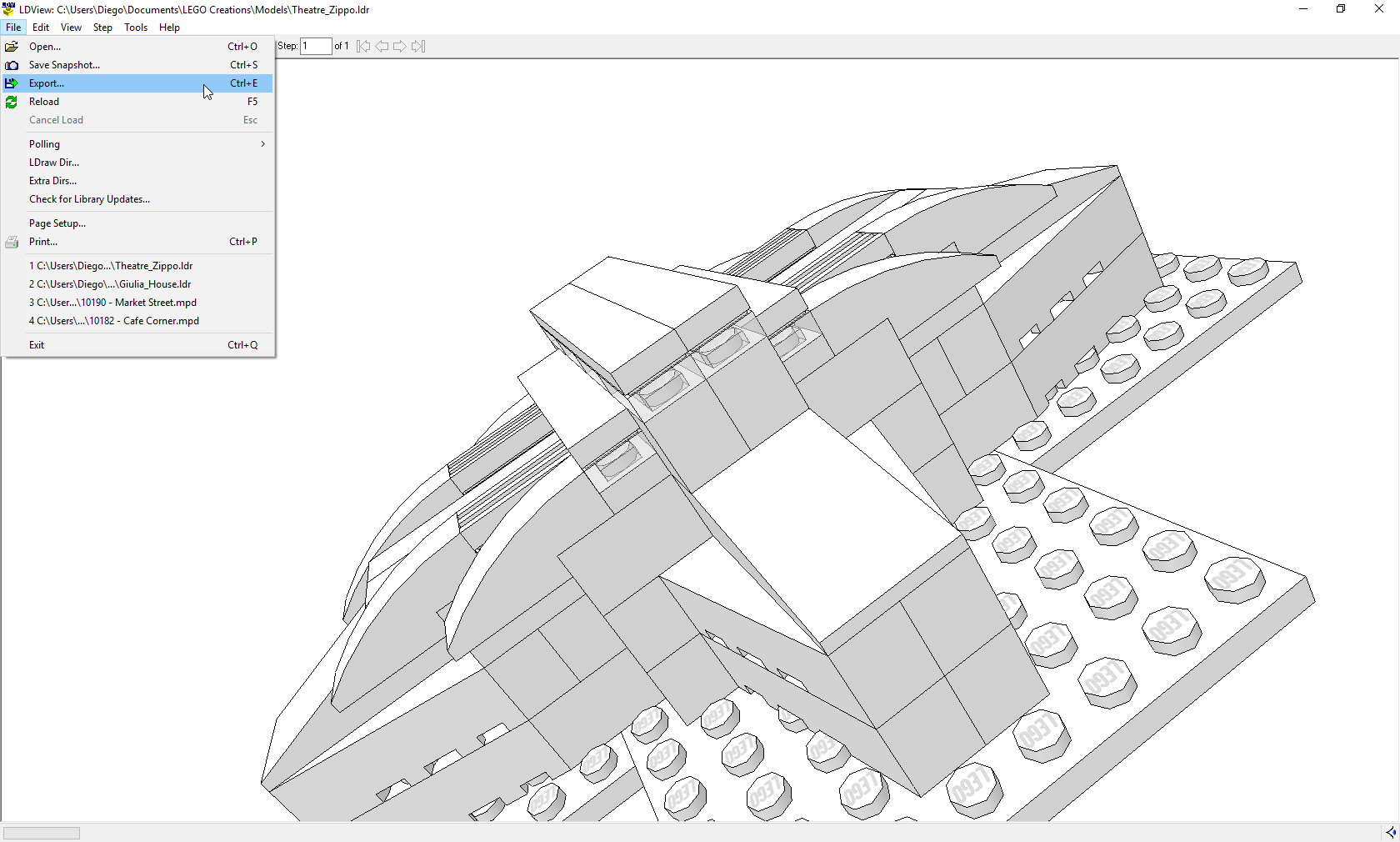Open the Edit menu
Viewport: 1400px width, 842px height.
pyautogui.click(x=41, y=28)
